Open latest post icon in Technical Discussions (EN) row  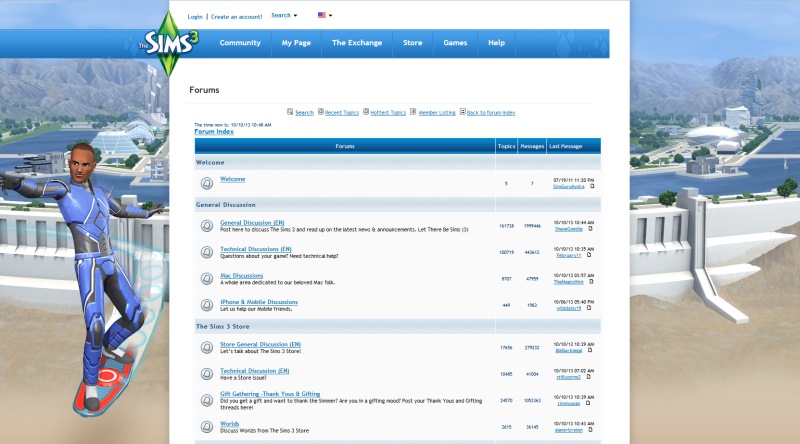point(589,255)
